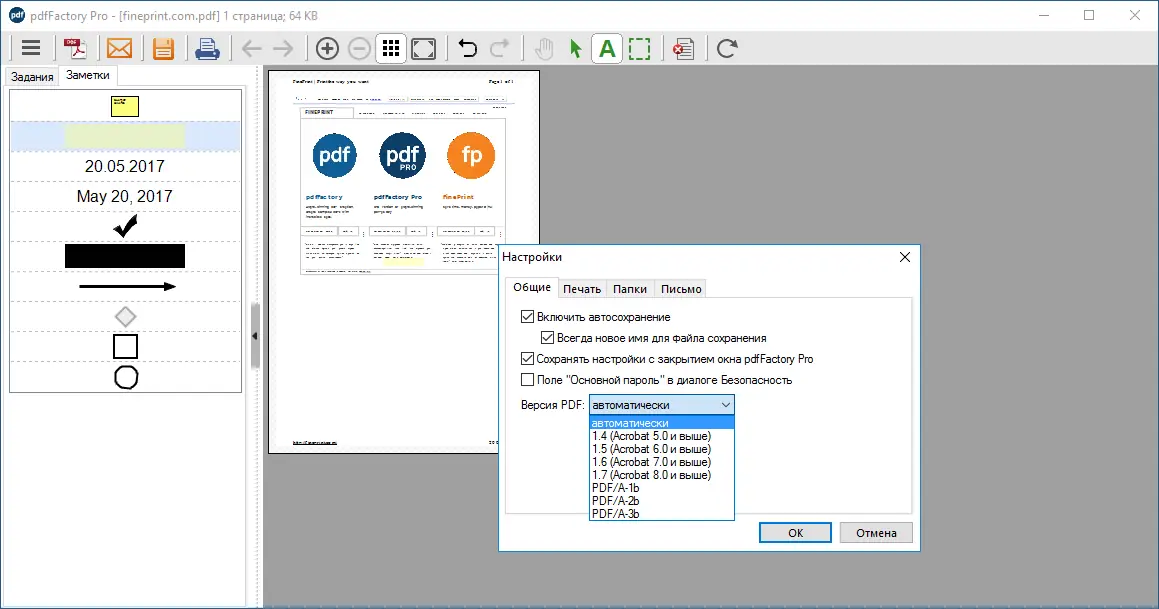Pick the yellow sticky note stamp

tap(125, 106)
